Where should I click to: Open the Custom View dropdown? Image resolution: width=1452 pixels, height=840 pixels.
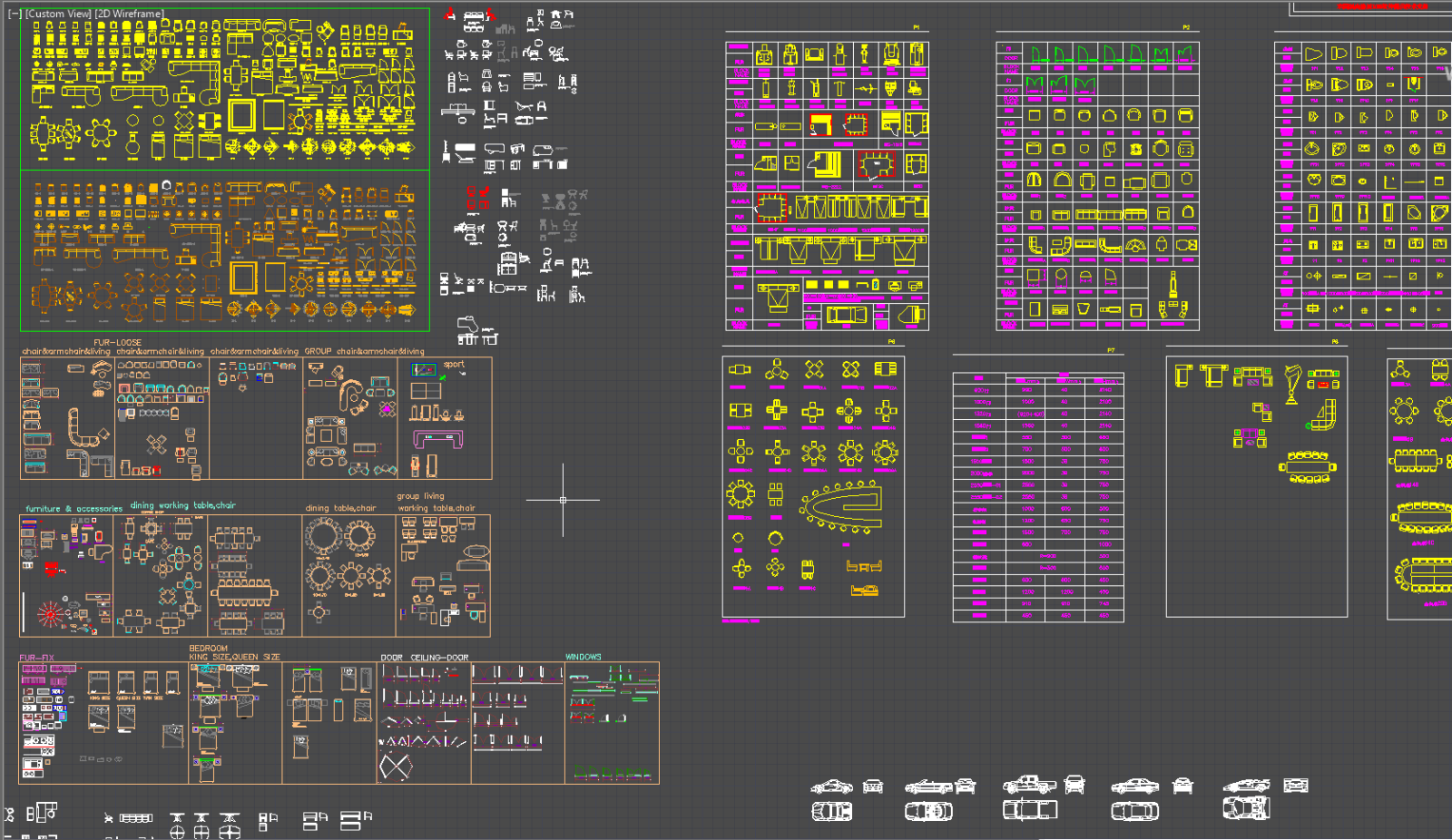click(58, 14)
